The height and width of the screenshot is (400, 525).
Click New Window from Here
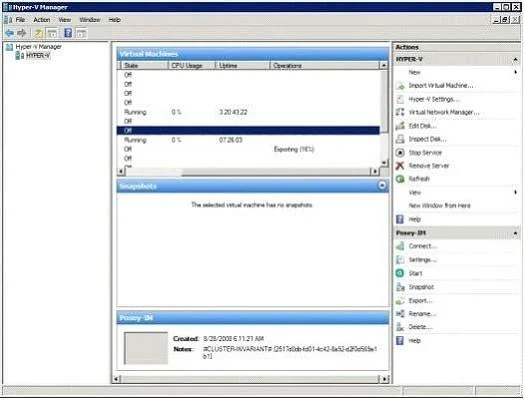pos(439,206)
